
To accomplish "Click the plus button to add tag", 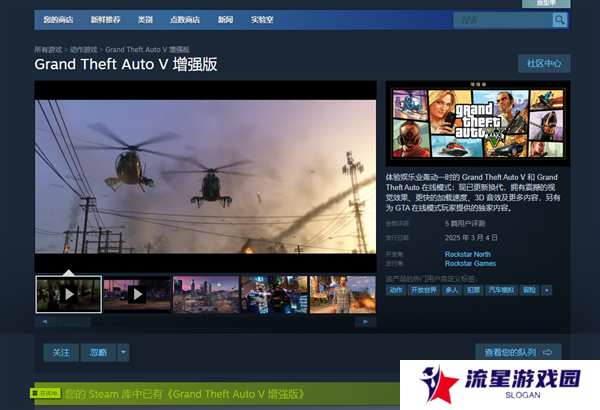I will tap(546, 290).
